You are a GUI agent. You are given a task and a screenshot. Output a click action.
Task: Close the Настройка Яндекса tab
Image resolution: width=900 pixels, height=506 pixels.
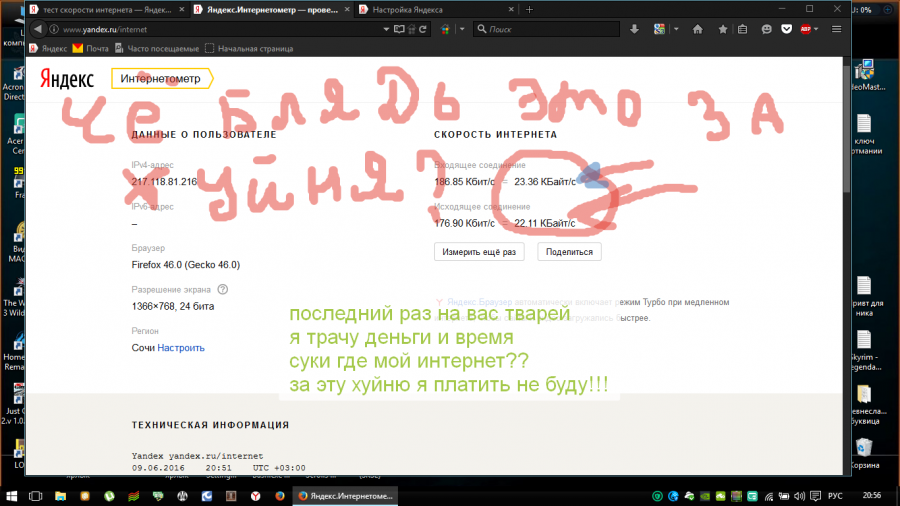point(511,10)
